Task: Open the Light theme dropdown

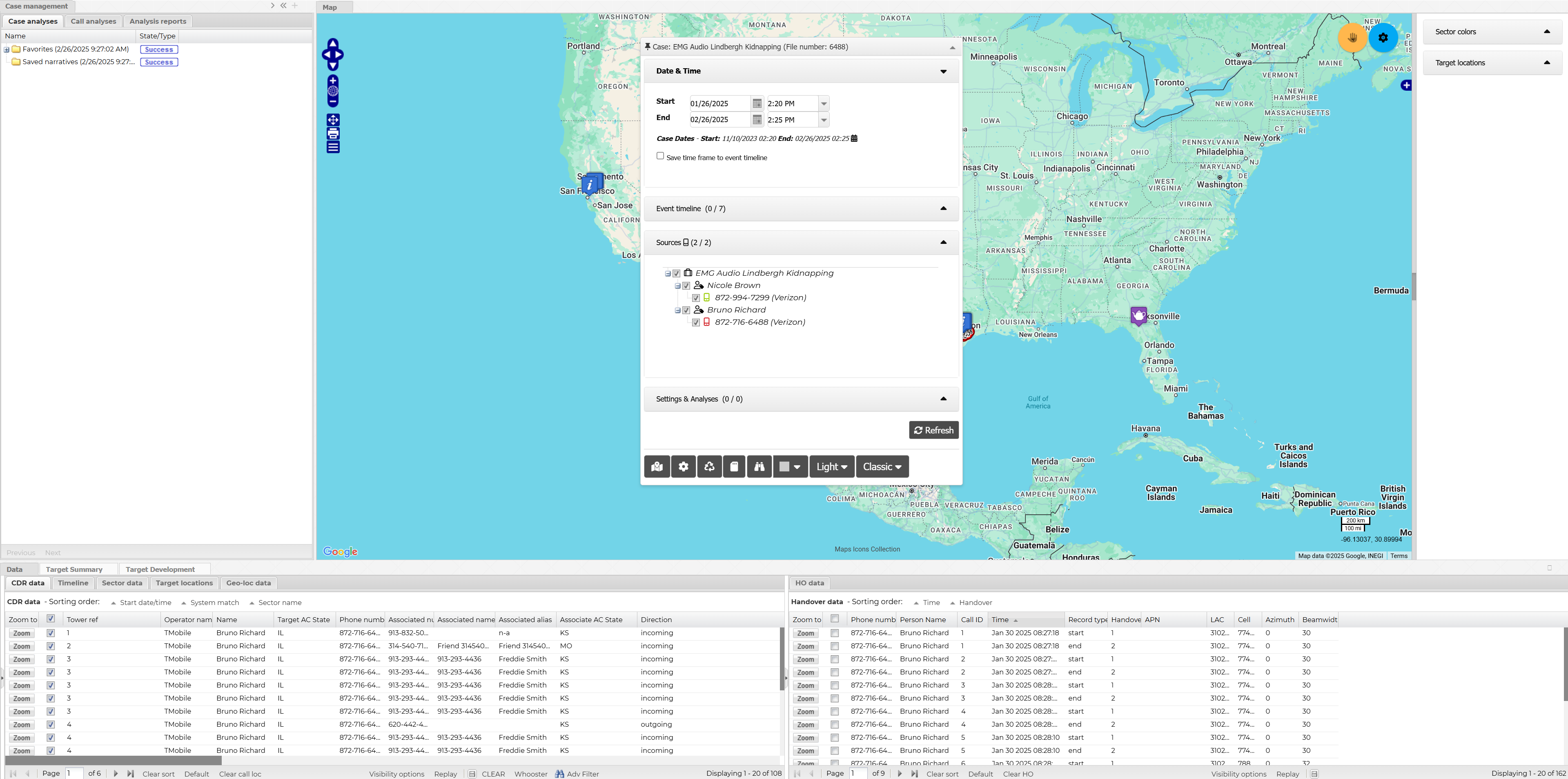Action: click(831, 467)
